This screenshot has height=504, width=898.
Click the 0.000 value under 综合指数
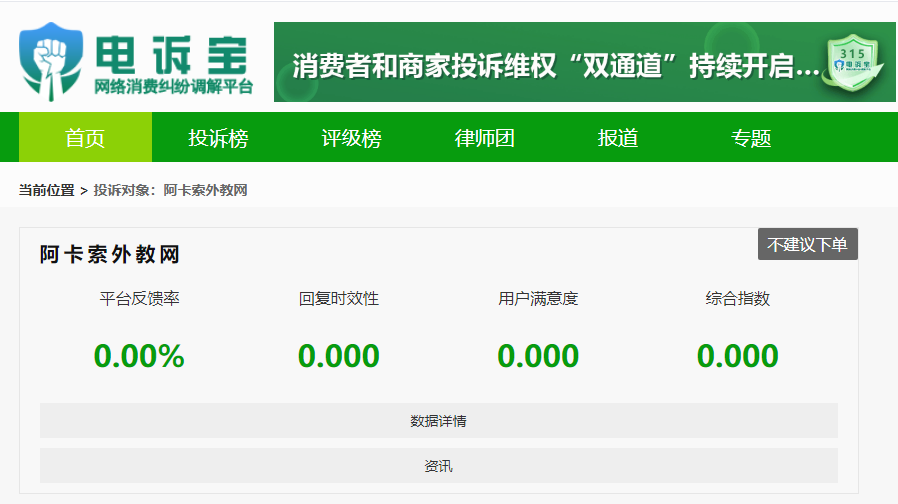point(738,356)
